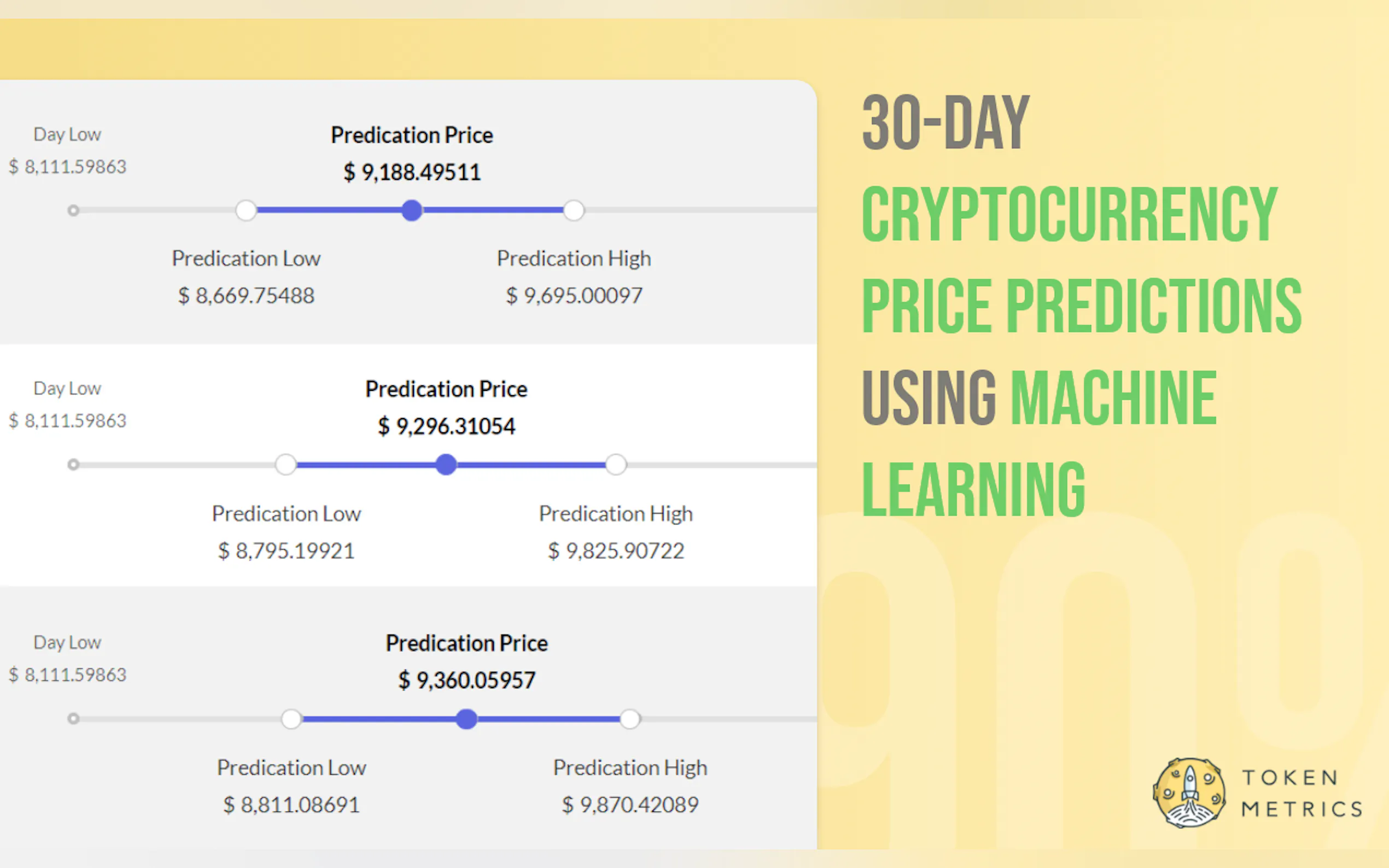Click the Token Metrics brand name text
1389x868 pixels.
click(x=1302, y=793)
